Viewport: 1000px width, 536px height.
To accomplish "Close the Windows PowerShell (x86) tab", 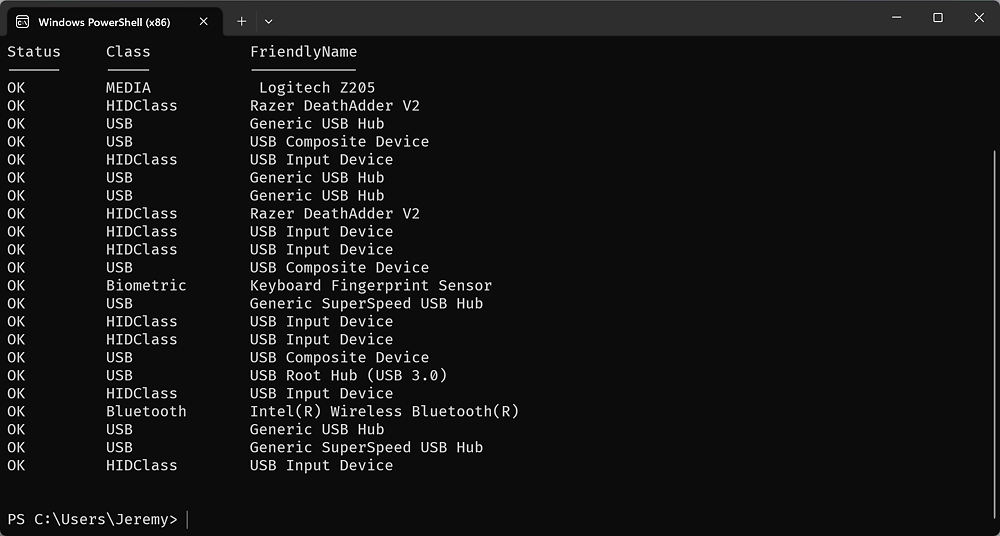I will coord(203,22).
